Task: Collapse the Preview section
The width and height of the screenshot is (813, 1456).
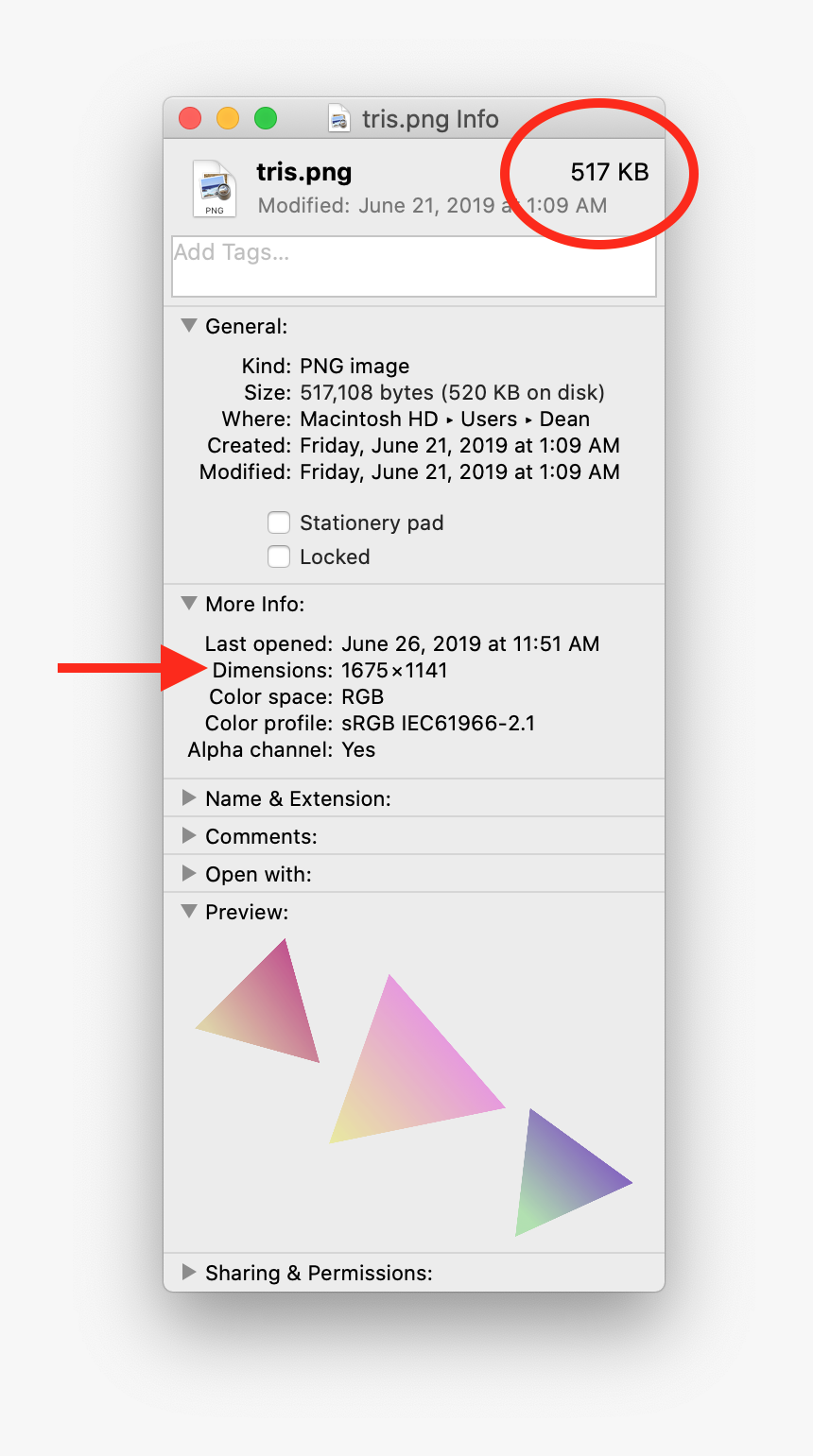Action: pos(189,912)
